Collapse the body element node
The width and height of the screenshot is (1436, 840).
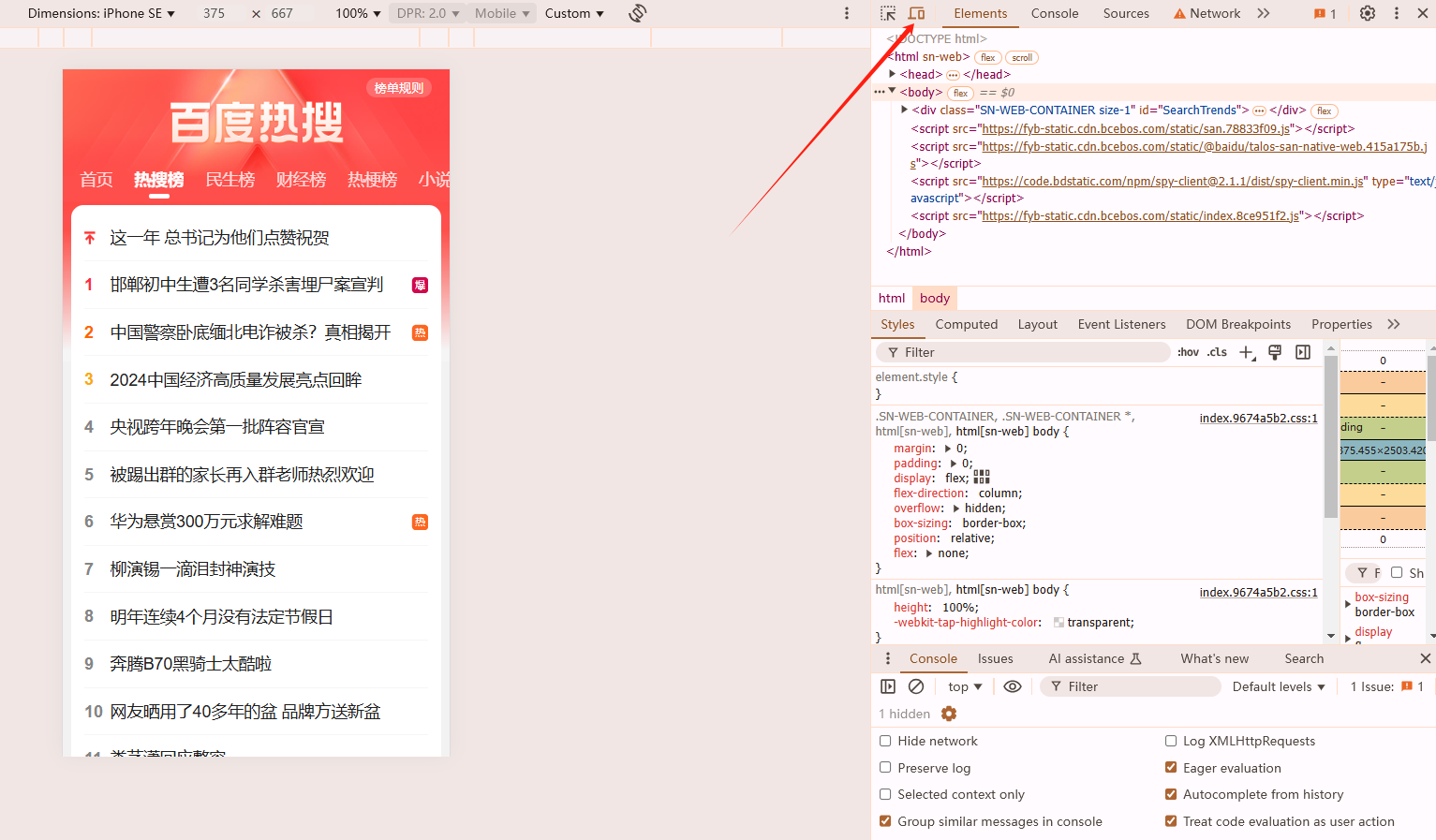[893, 92]
